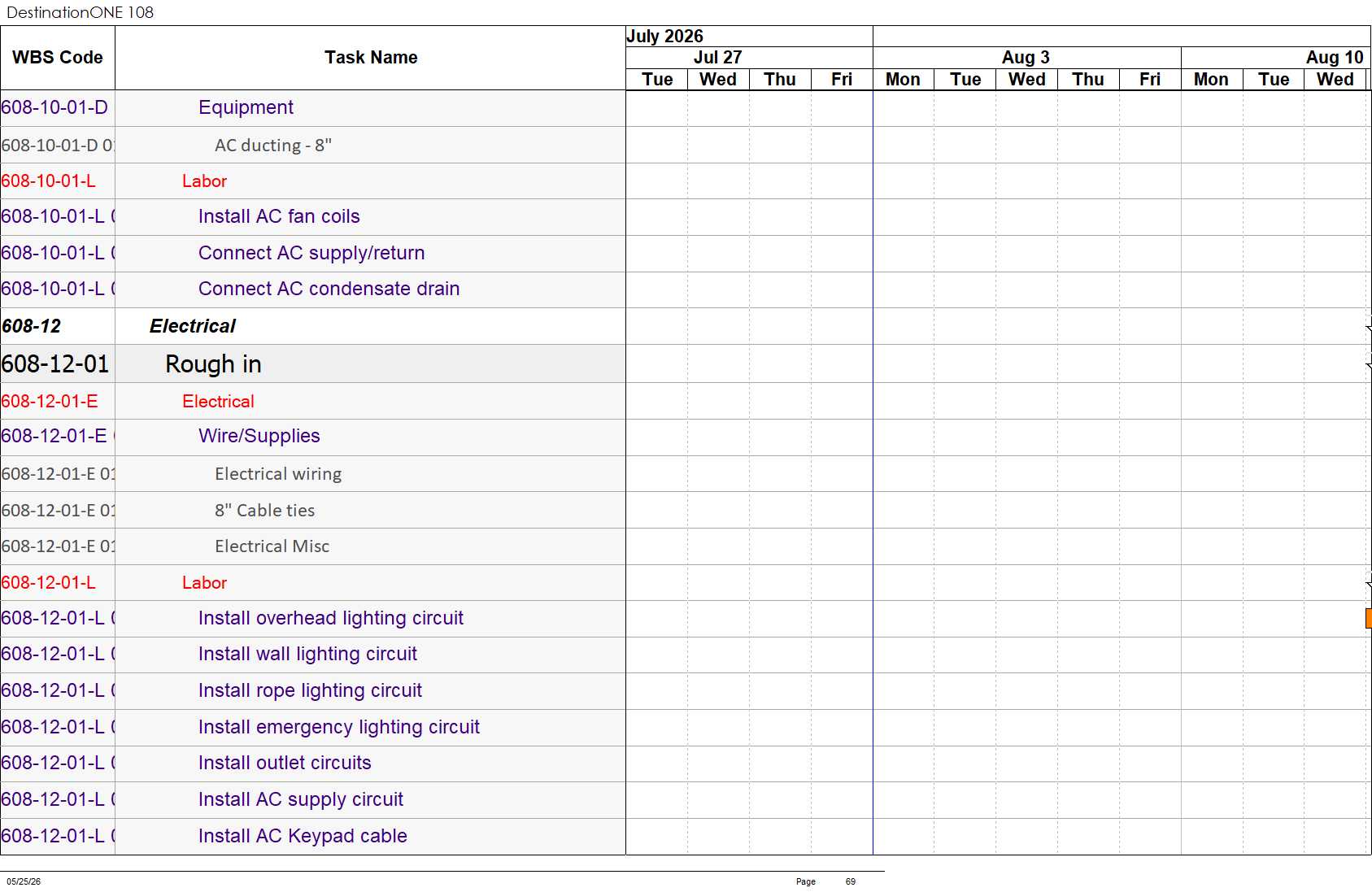
Task: Choose the Install AC fan coils task
Action: pyautogui.click(x=279, y=216)
